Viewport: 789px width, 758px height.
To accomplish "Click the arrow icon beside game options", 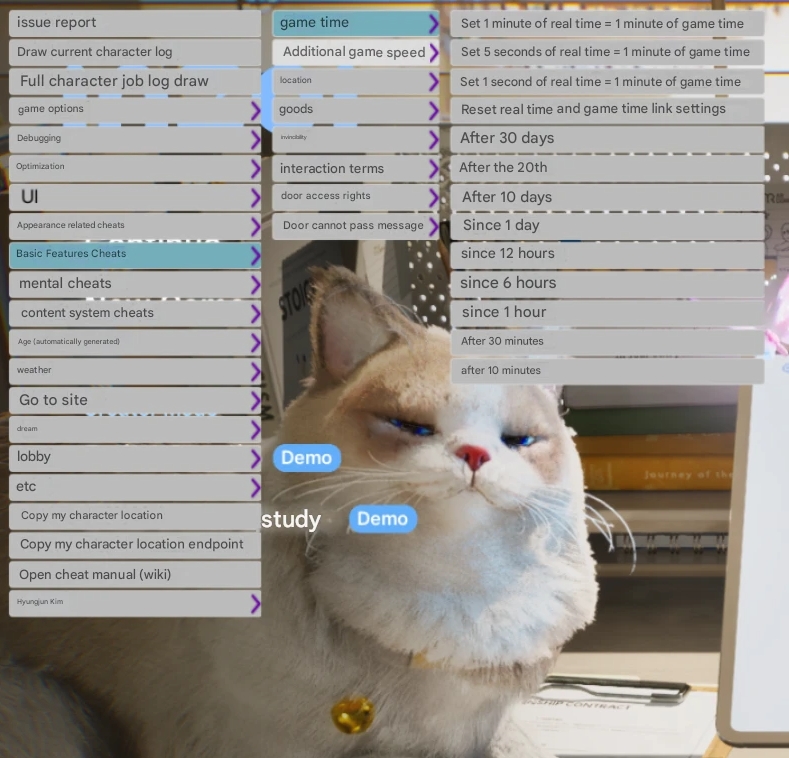I will pos(255,110).
